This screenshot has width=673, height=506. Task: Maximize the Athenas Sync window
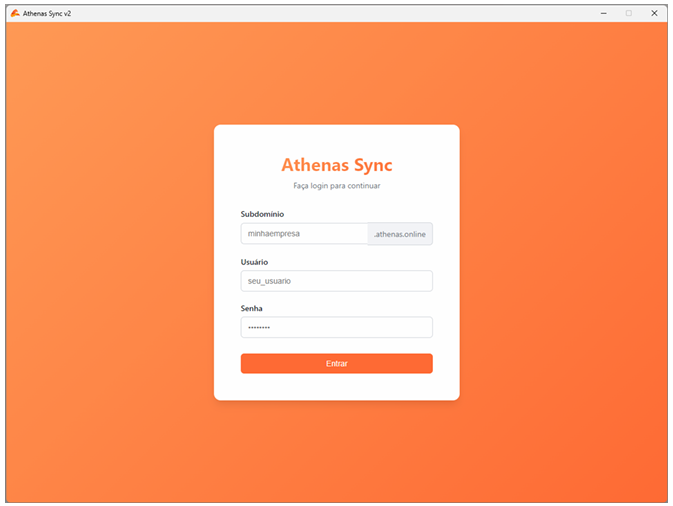click(x=629, y=13)
